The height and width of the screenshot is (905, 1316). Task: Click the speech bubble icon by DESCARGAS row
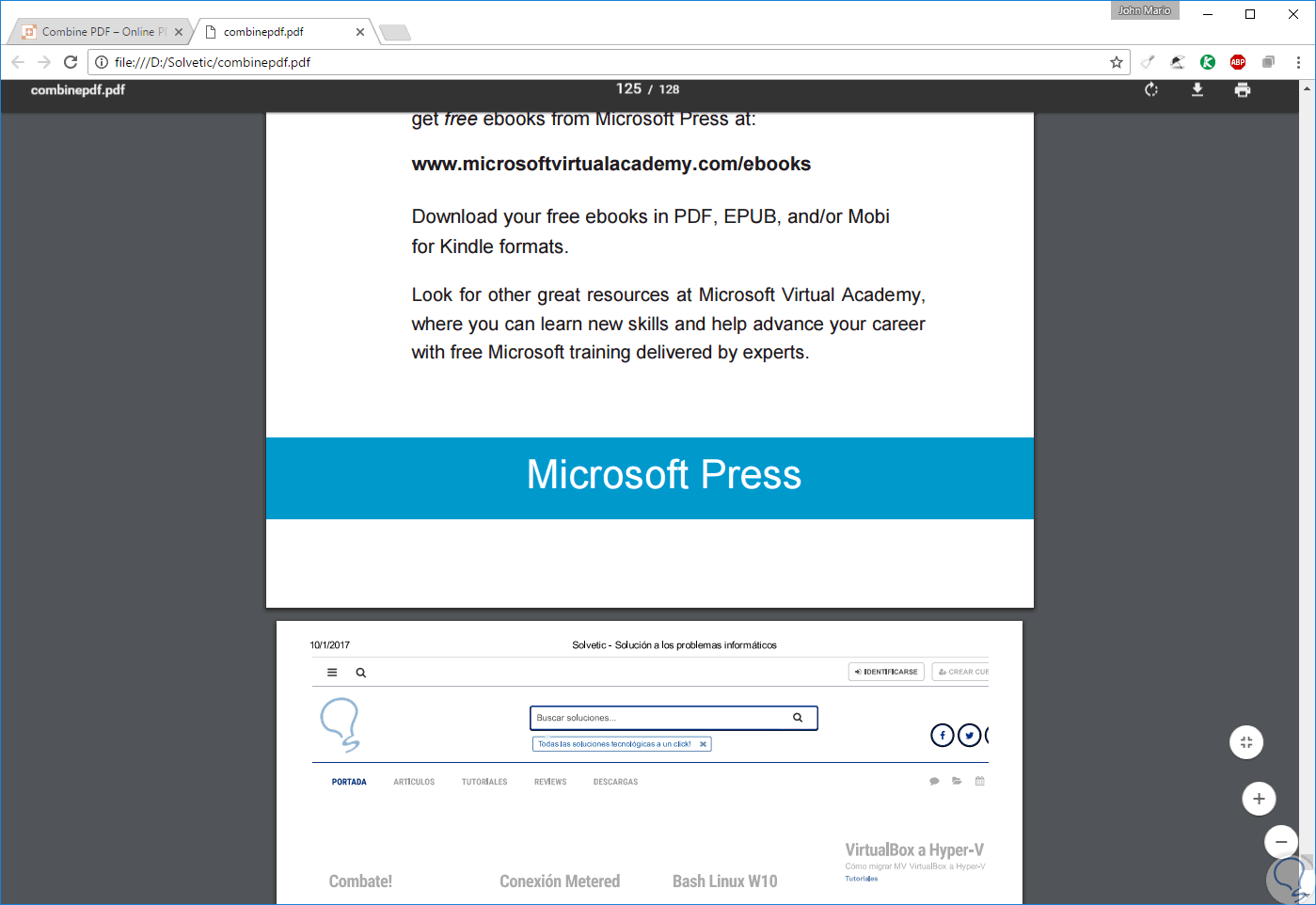934,782
